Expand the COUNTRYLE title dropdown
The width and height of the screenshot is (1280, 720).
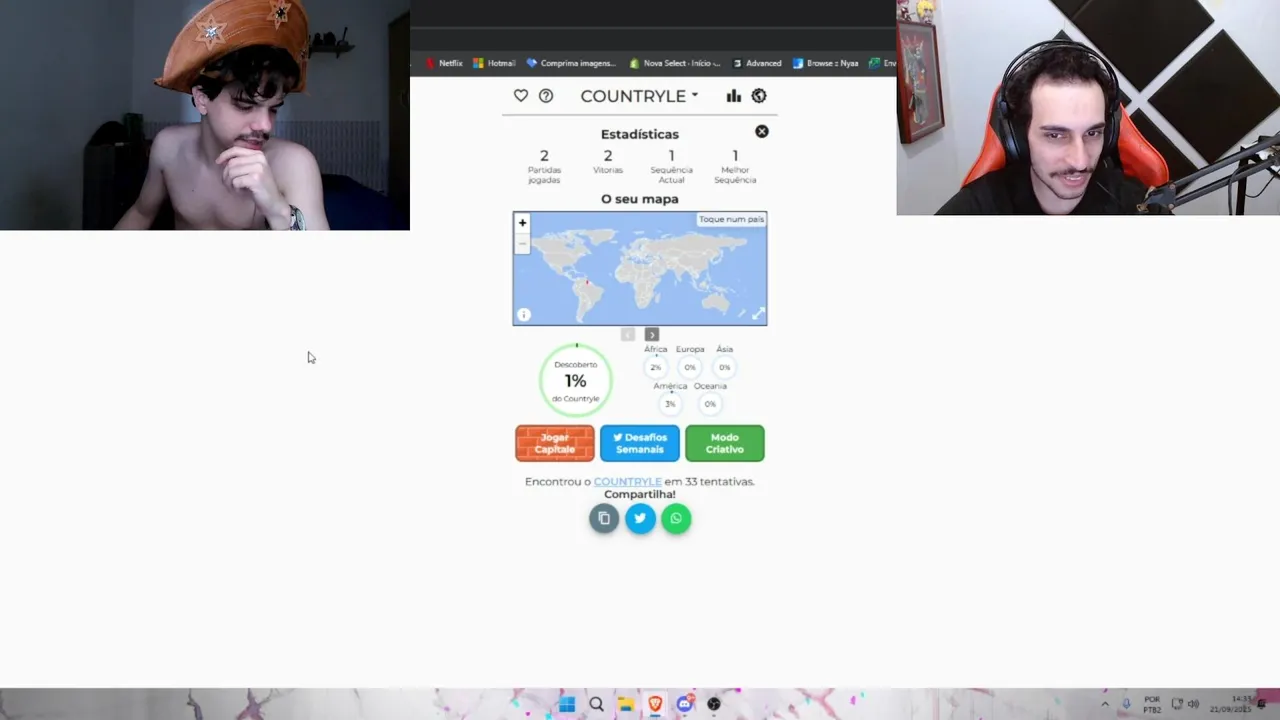639,96
